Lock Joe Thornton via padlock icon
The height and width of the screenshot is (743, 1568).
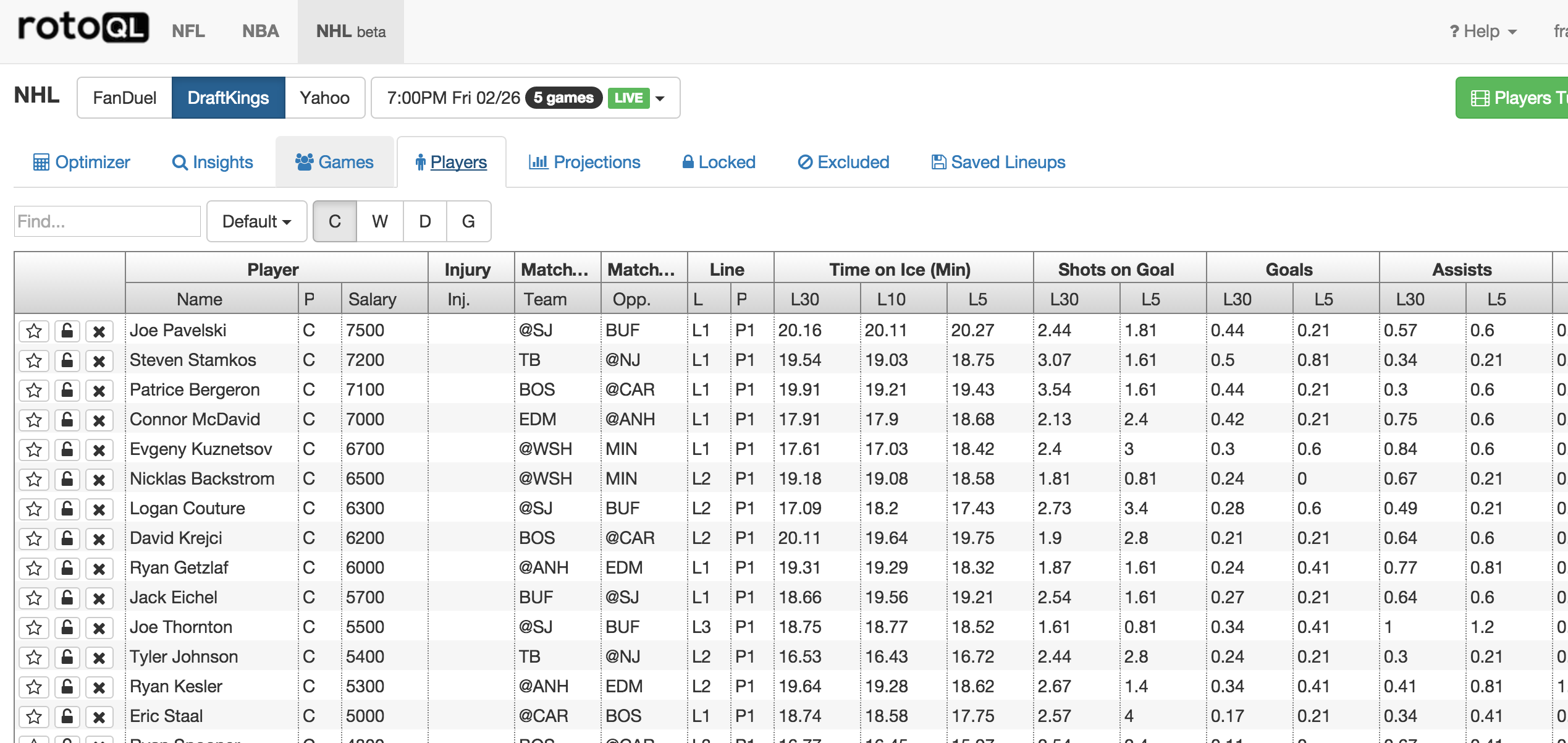coord(67,627)
